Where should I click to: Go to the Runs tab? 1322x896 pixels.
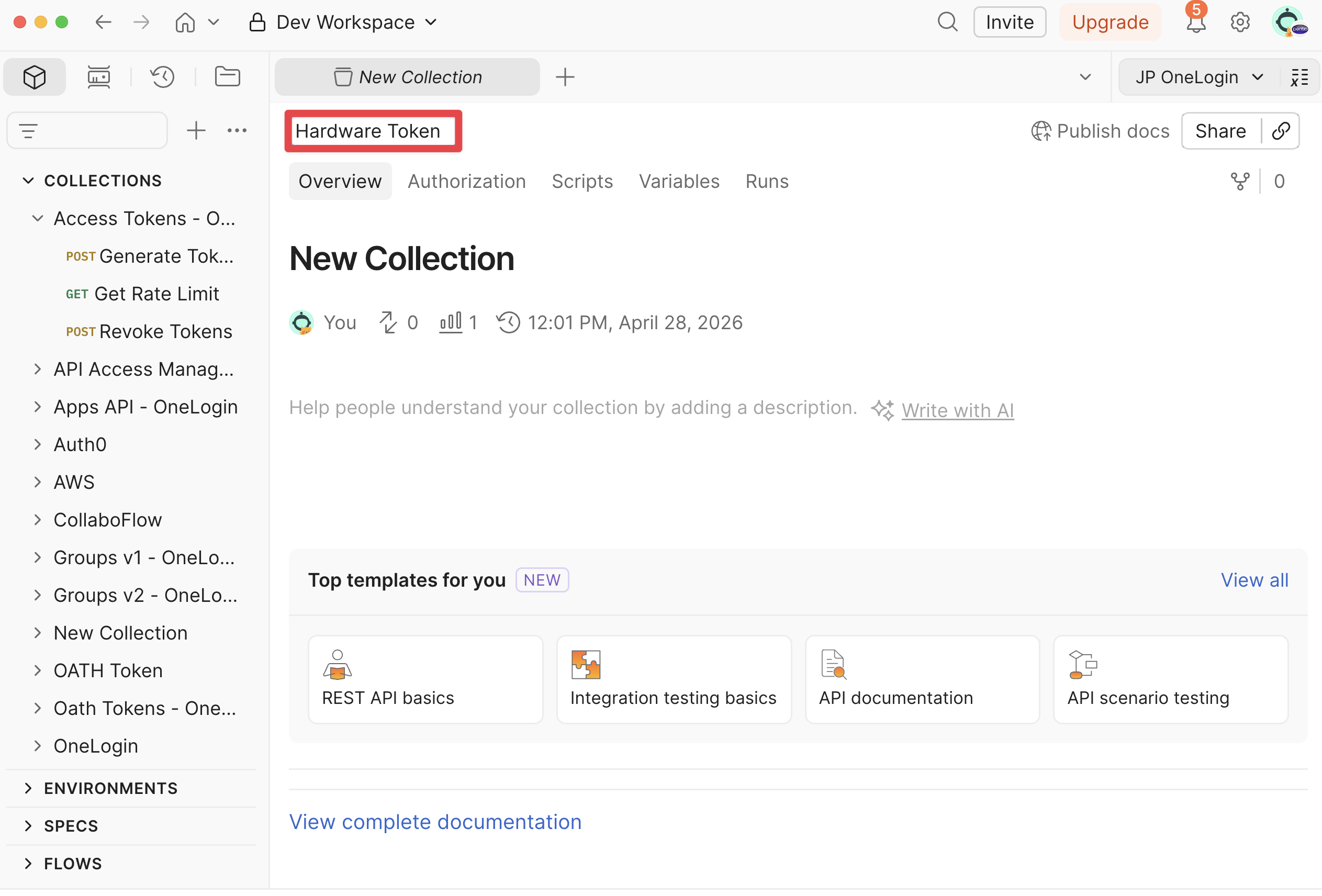(x=767, y=182)
